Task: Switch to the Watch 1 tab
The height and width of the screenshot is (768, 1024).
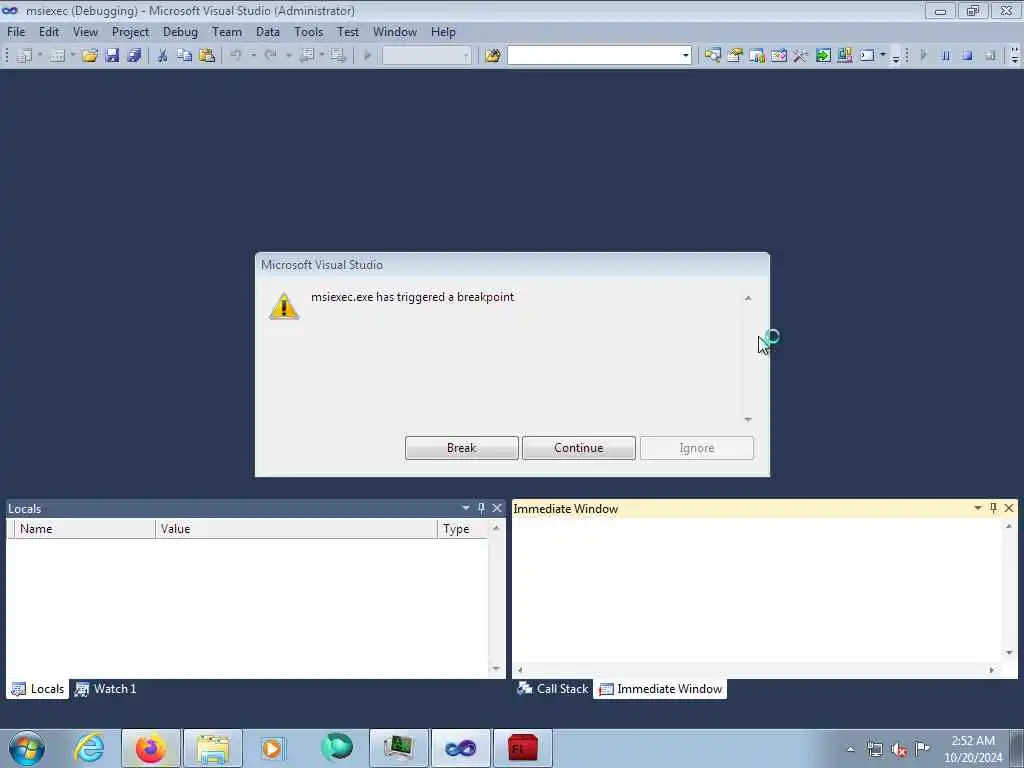Action: [106, 689]
